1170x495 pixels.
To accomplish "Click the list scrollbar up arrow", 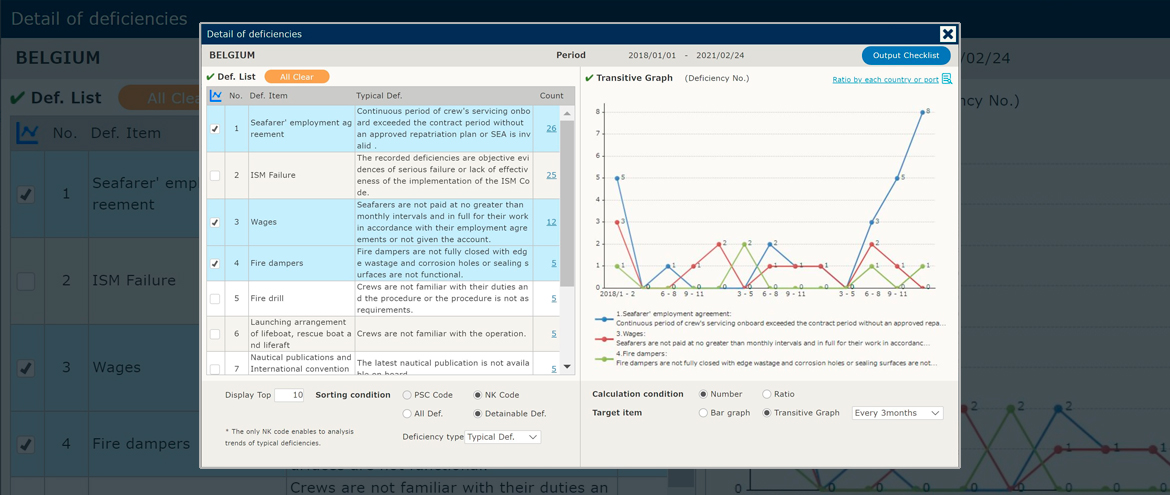I will (x=567, y=113).
